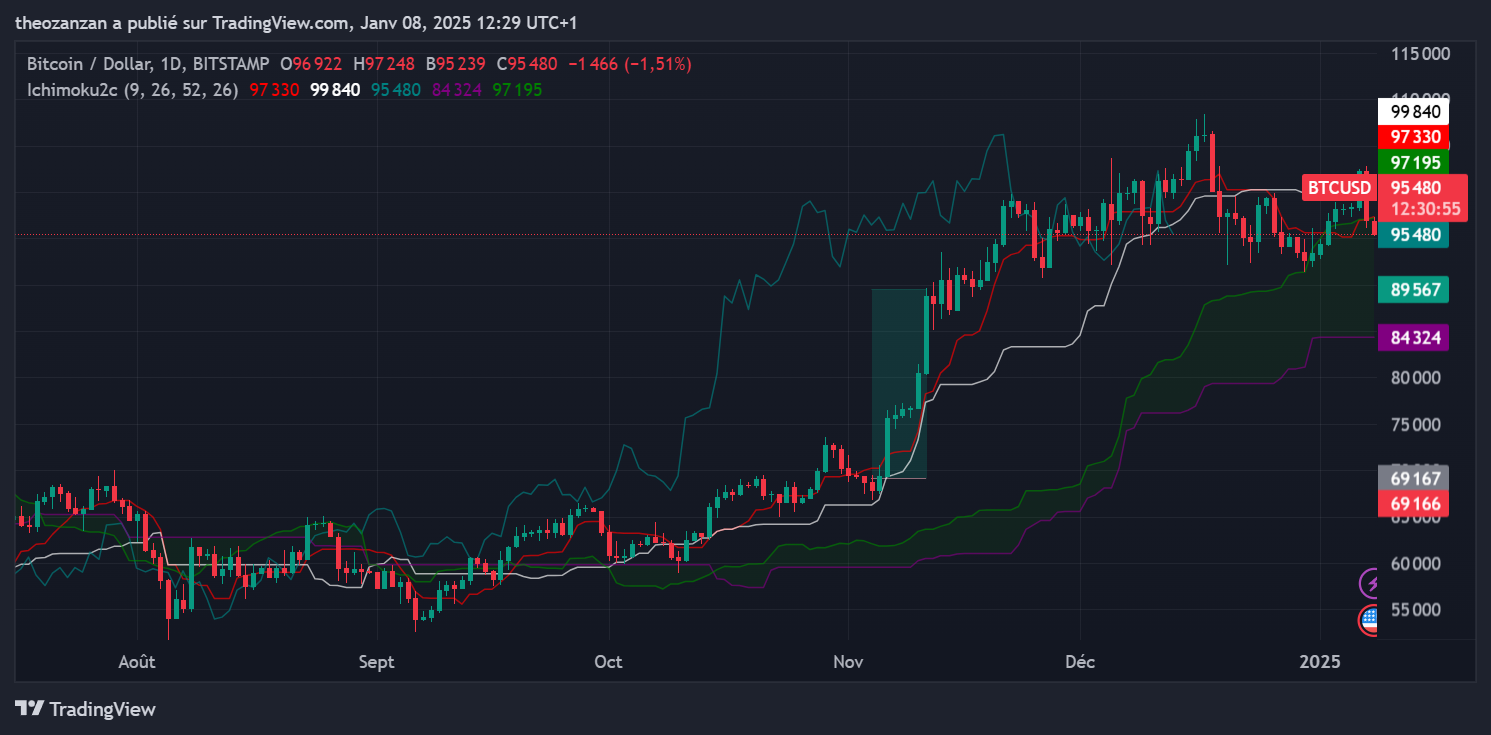Click the 2025 label on time axis
The height and width of the screenshot is (735, 1491).
(x=1319, y=662)
